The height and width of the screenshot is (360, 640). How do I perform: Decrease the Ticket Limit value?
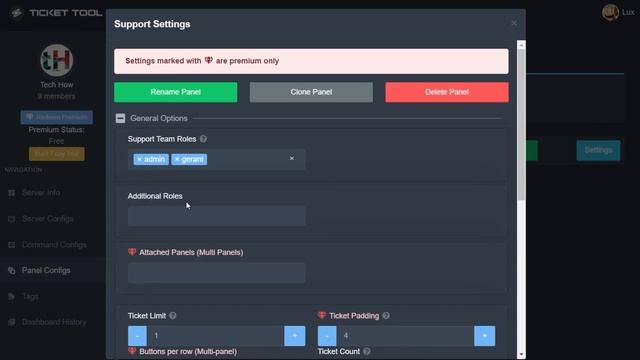pos(137,336)
